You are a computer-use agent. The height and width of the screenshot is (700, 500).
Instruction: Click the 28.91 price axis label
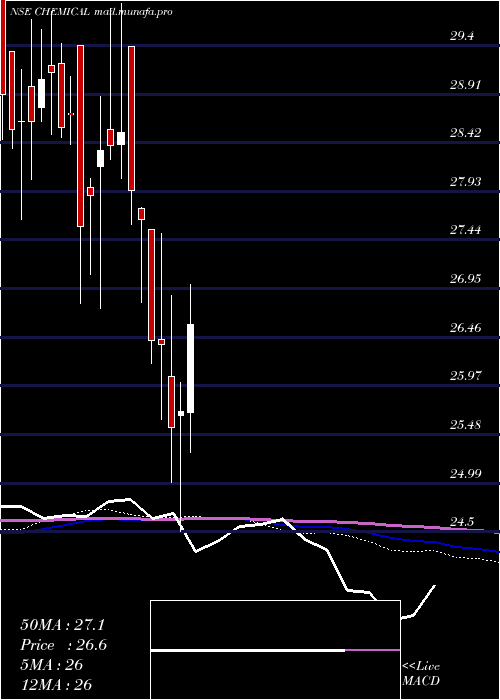coord(465,84)
